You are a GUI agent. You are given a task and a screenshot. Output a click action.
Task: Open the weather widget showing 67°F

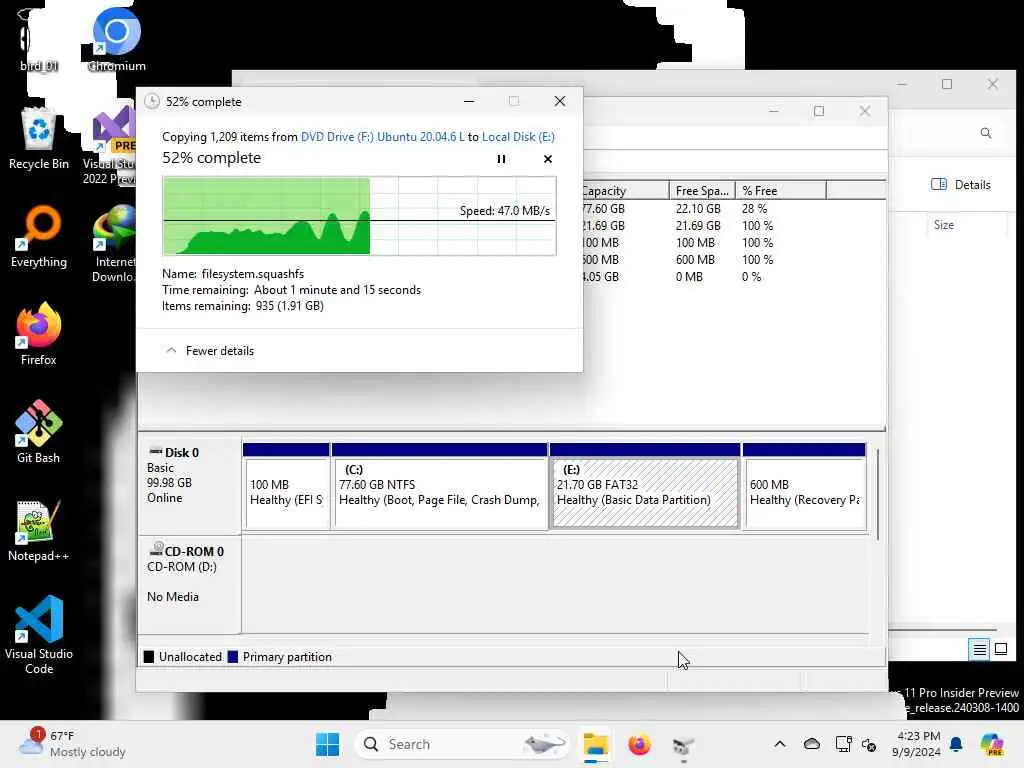(72, 744)
